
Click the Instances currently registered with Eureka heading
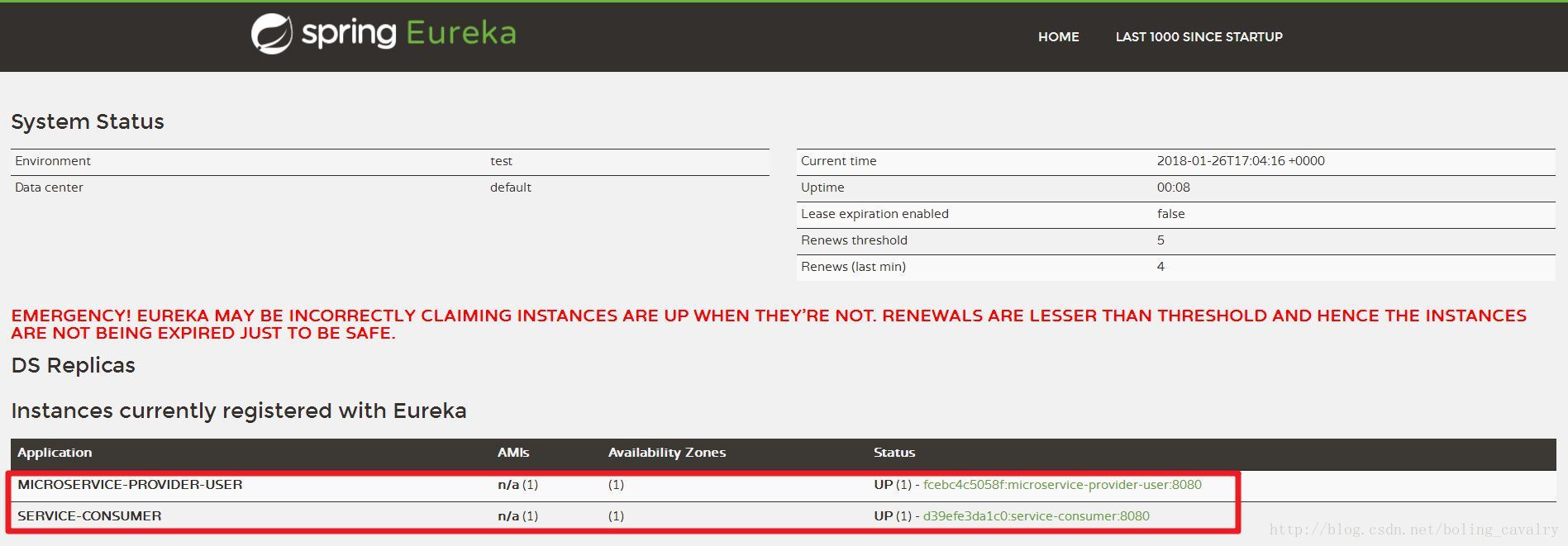click(239, 411)
